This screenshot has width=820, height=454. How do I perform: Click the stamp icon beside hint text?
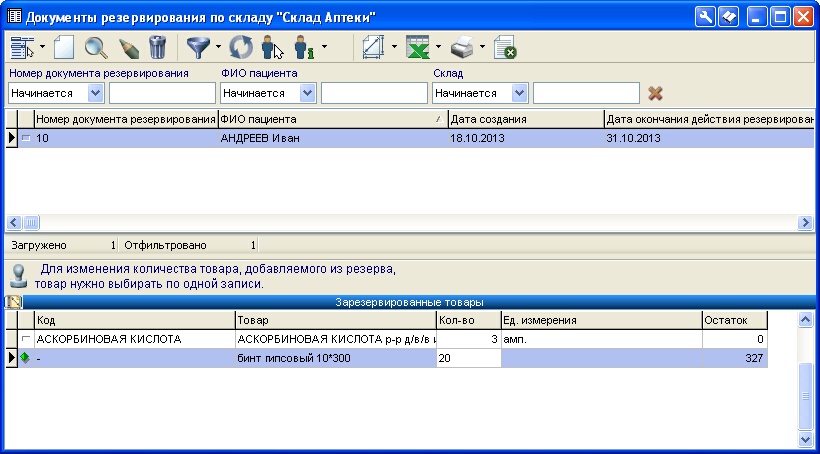pos(20,277)
